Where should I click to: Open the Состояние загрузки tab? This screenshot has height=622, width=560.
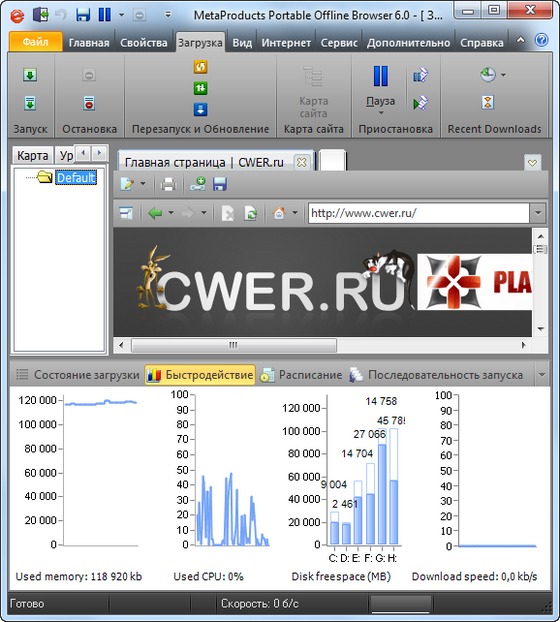click(78, 375)
